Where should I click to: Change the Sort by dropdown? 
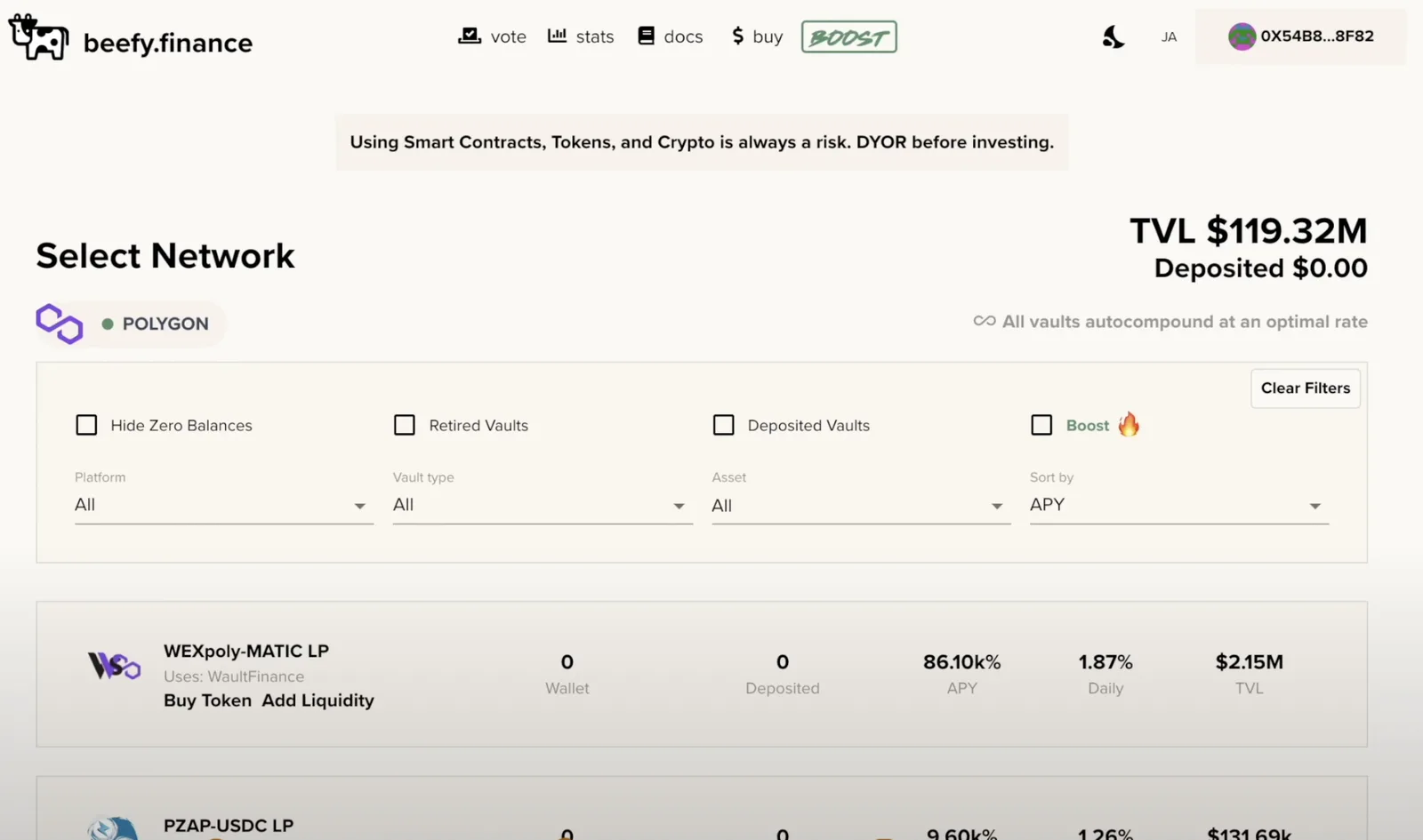(1179, 505)
